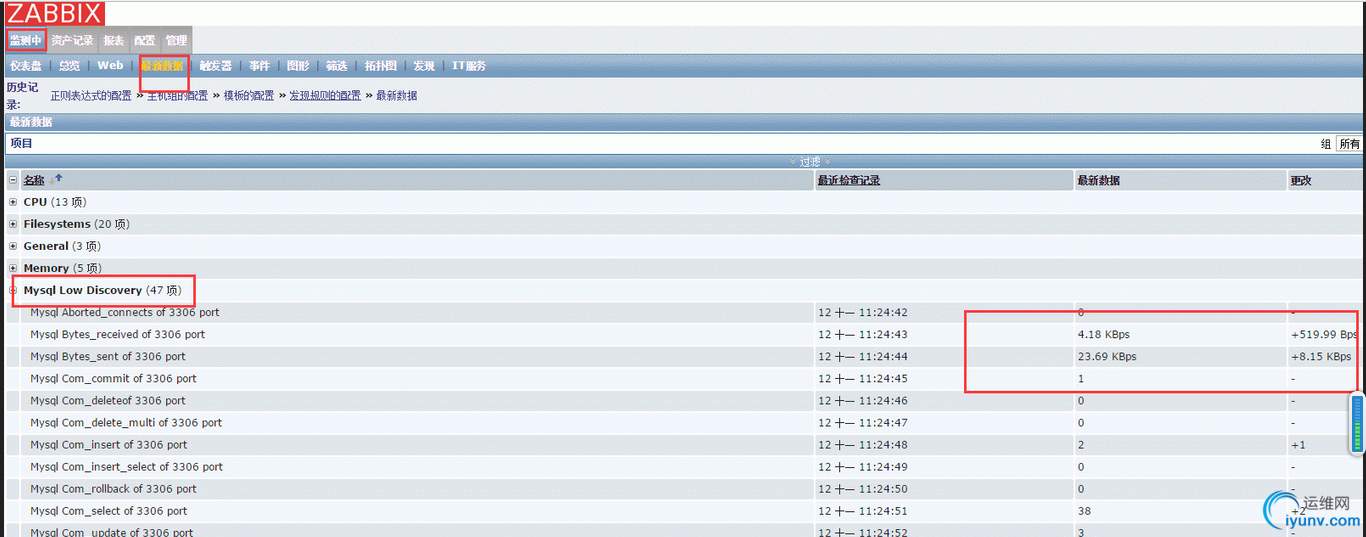
Task: Expand the CPU group
Action: click(13, 202)
